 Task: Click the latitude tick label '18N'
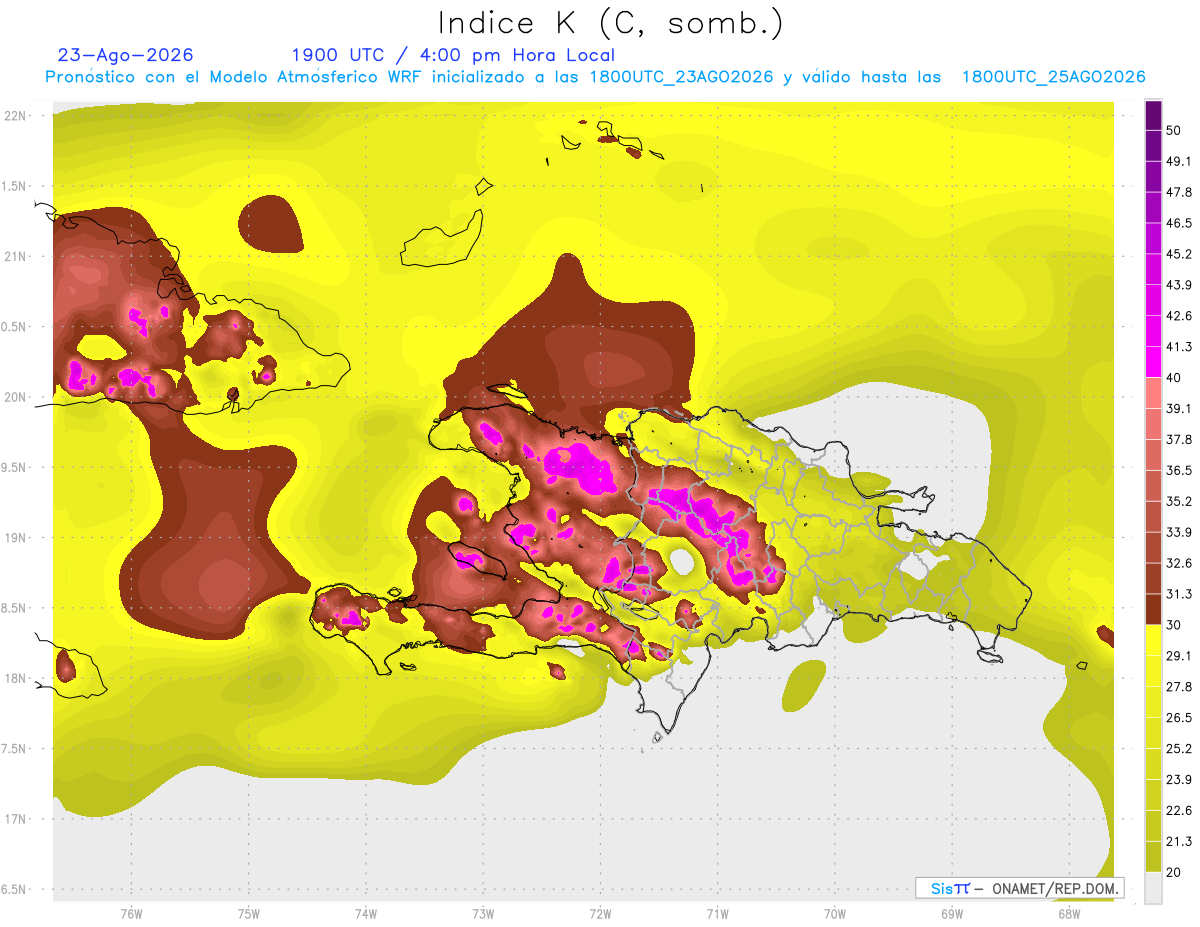point(15,679)
